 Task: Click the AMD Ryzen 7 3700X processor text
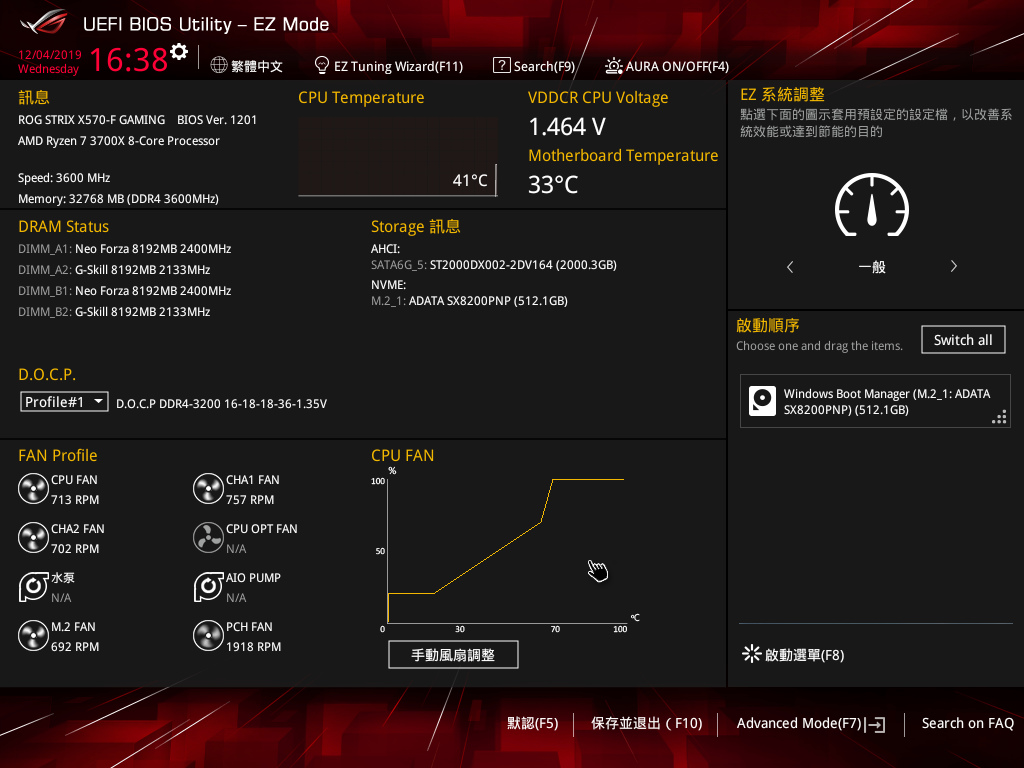(119, 140)
